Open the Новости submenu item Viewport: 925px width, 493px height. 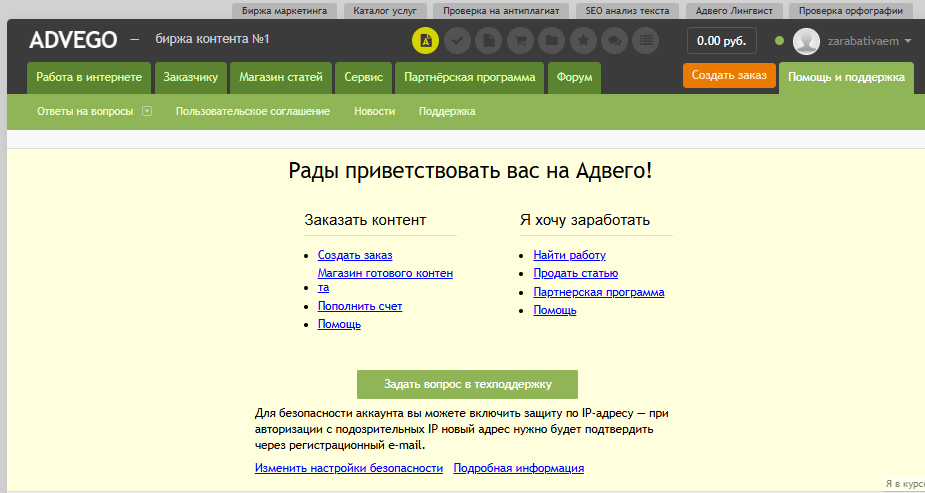coord(375,111)
